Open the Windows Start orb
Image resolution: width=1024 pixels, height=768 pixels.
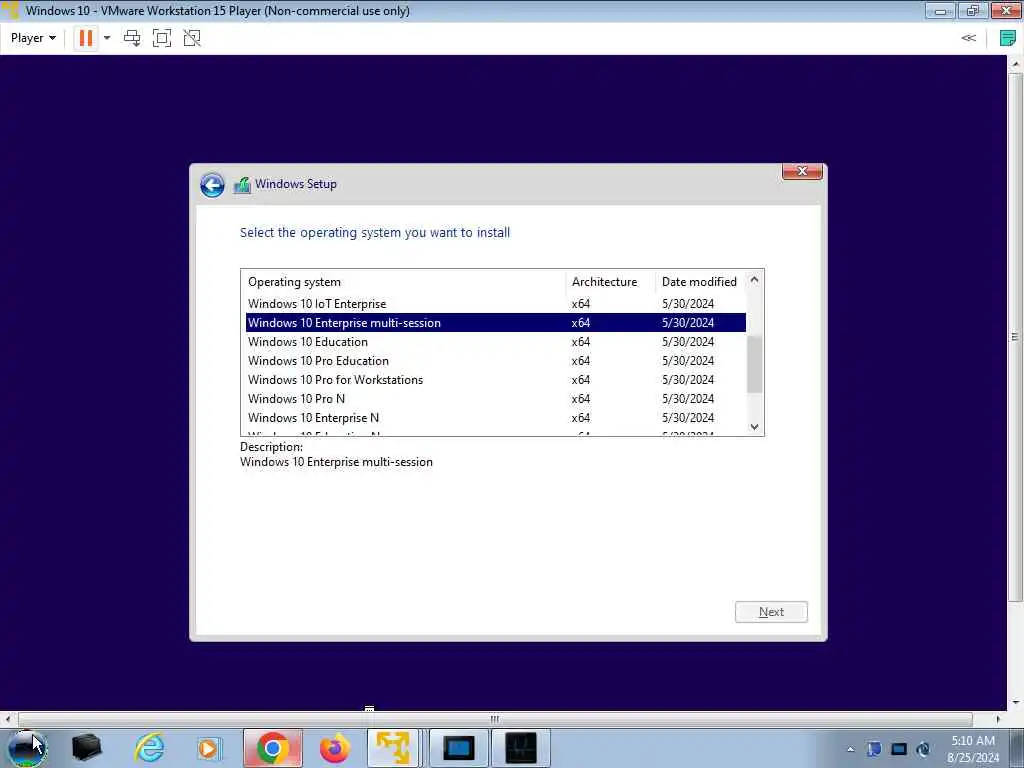tap(27, 748)
